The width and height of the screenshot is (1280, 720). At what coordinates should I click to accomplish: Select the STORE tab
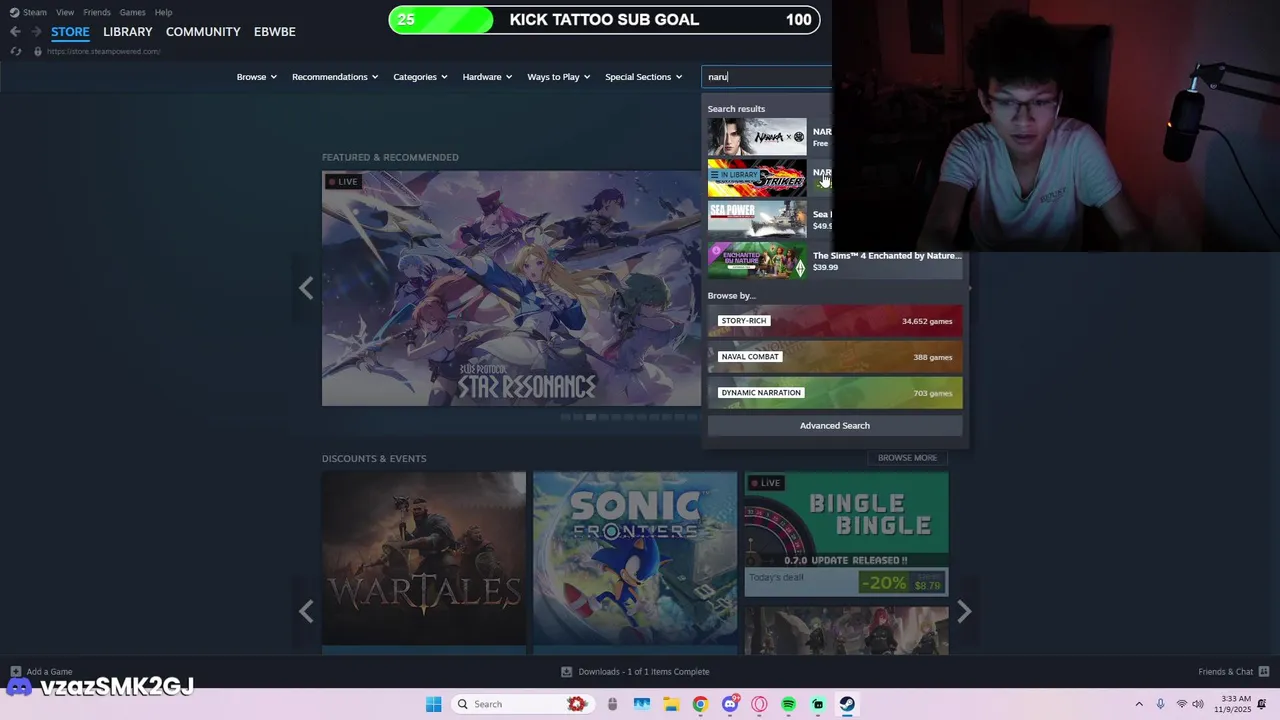[x=70, y=32]
